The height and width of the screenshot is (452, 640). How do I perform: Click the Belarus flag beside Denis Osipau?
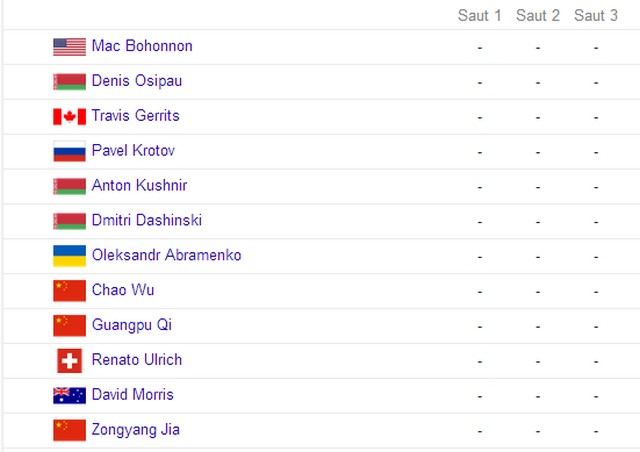[x=69, y=81]
